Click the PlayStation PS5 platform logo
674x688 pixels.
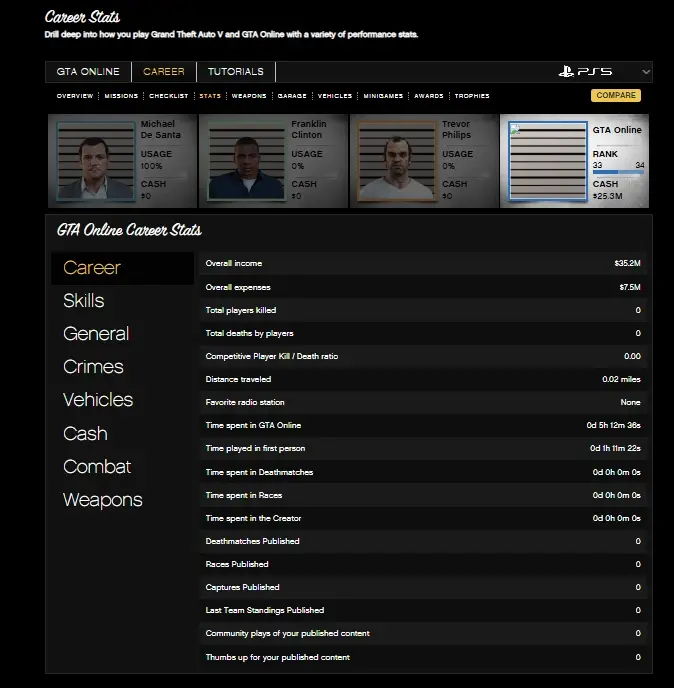pos(585,72)
